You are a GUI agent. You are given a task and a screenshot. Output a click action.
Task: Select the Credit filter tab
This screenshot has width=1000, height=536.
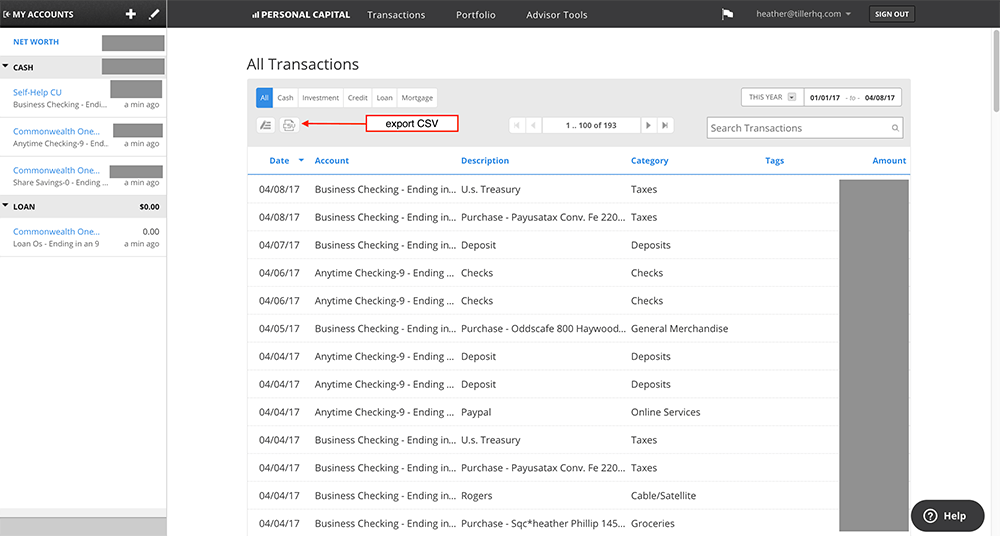(x=357, y=98)
